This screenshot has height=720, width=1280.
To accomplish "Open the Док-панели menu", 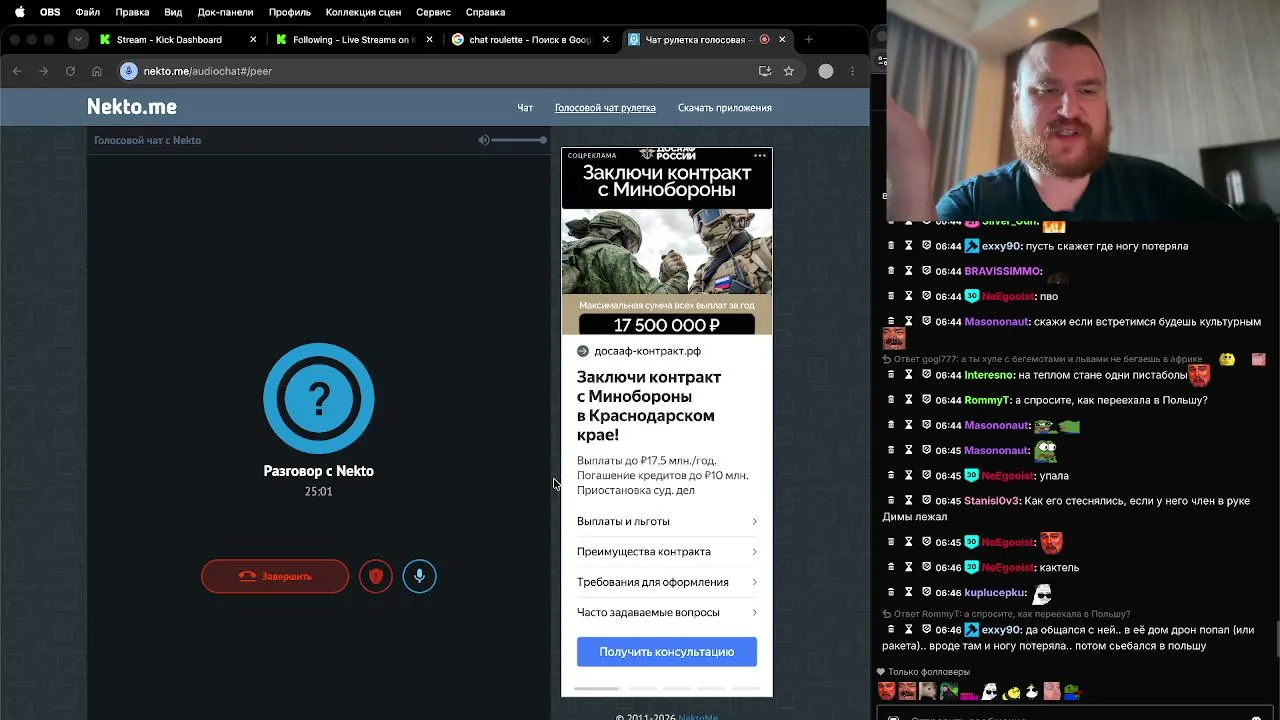I will [x=226, y=12].
